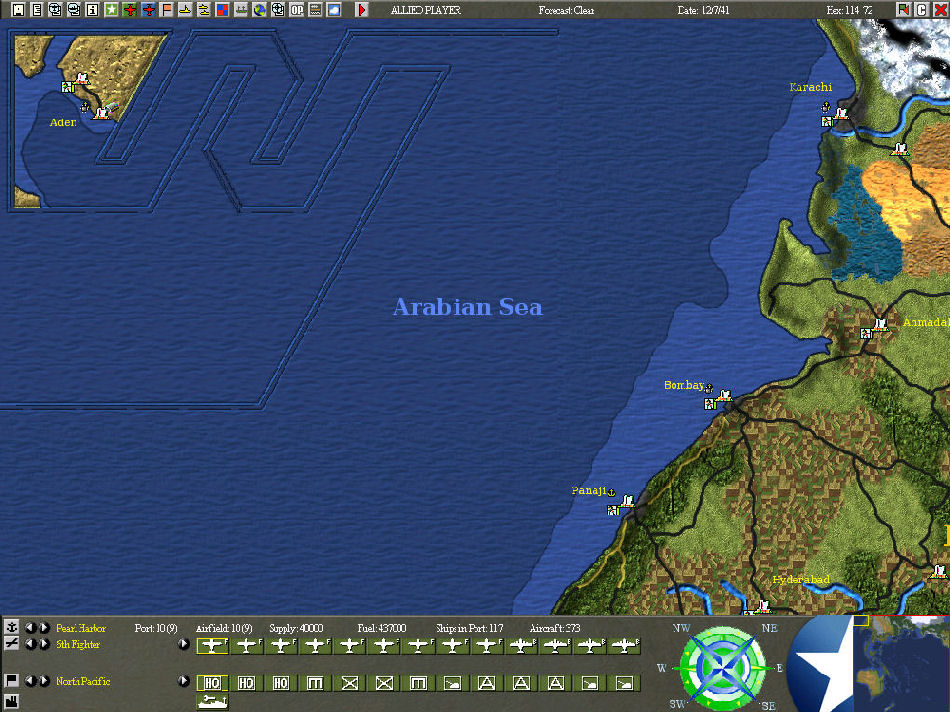Click the 'i' information toolbar icon
This screenshot has width=950, height=712.
click(92, 10)
